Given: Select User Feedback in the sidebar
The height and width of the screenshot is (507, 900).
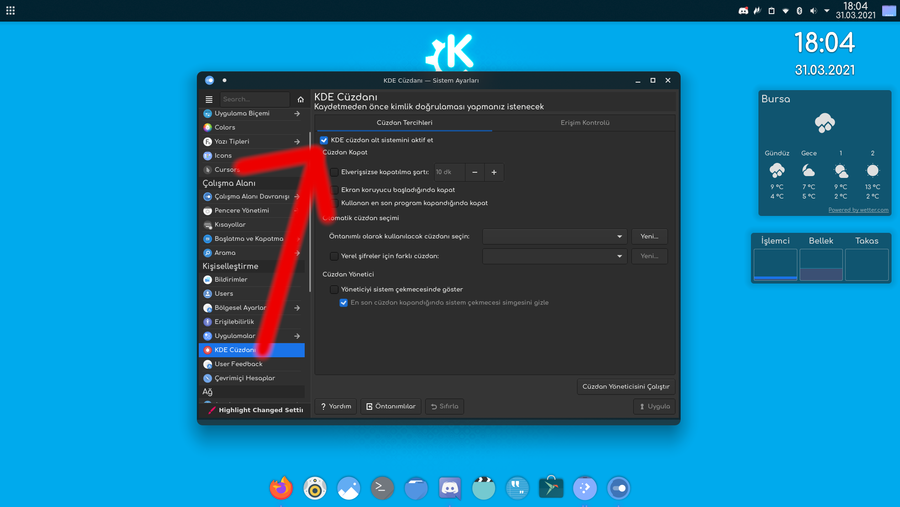Looking at the screenshot, I should (x=251, y=364).
